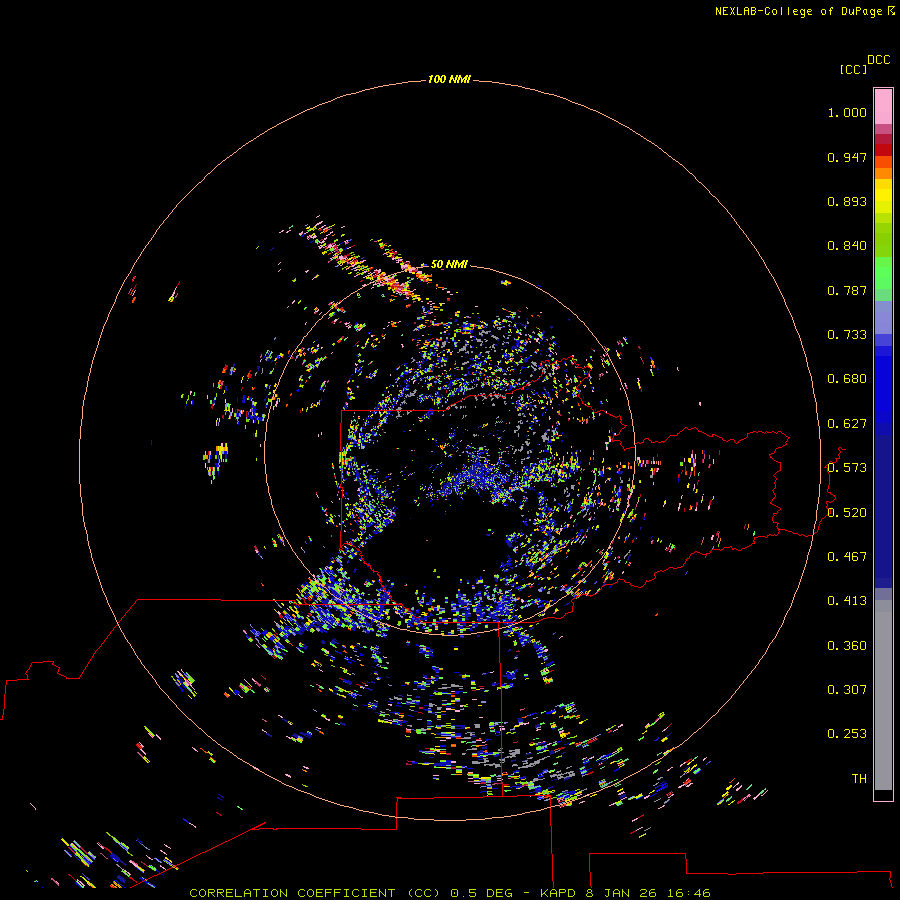Pick the gray segment of the color bar
The width and height of the screenshot is (900, 900).
[x=883, y=695]
